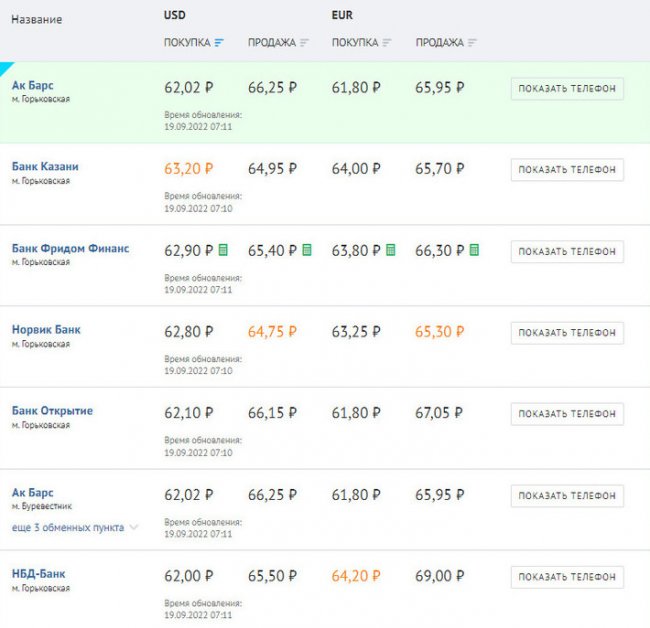Open Банк Фридом Финанс link
Viewport: 650px width, 628px height.
[x=70, y=248]
